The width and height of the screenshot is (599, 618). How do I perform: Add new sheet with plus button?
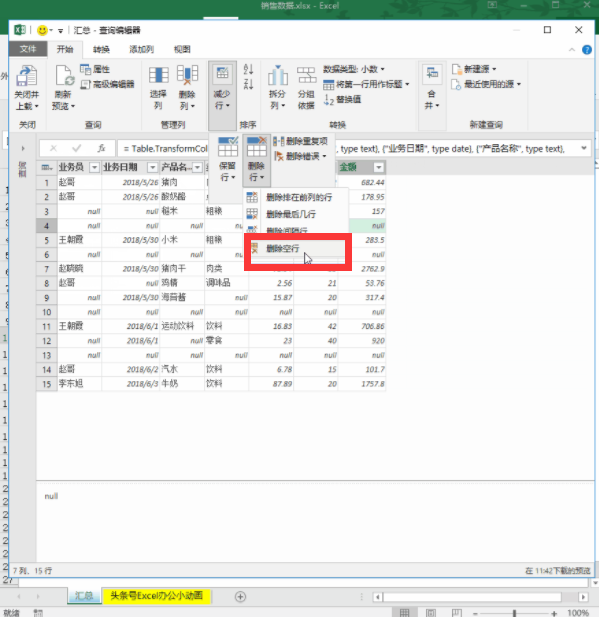240,597
